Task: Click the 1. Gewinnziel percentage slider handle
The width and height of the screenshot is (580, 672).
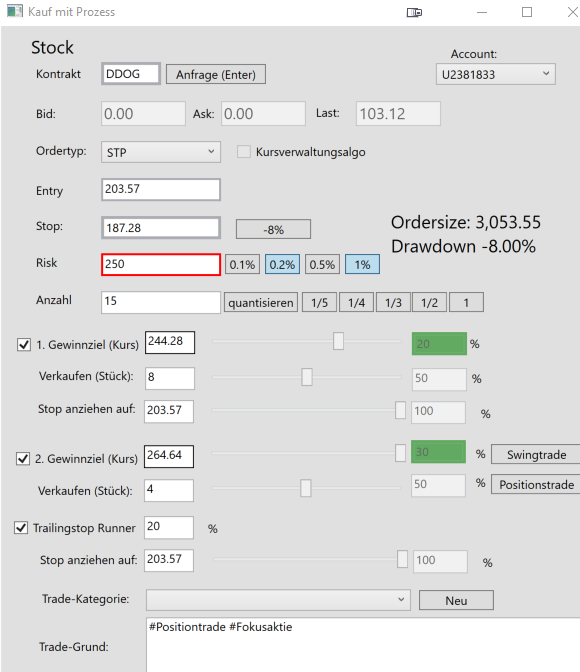Action: [x=338, y=342]
